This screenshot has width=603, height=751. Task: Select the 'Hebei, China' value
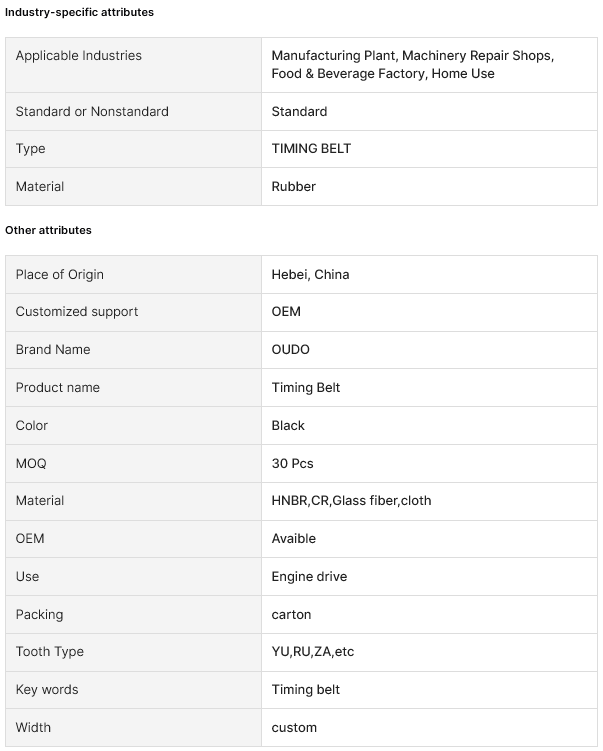click(x=310, y=274)
